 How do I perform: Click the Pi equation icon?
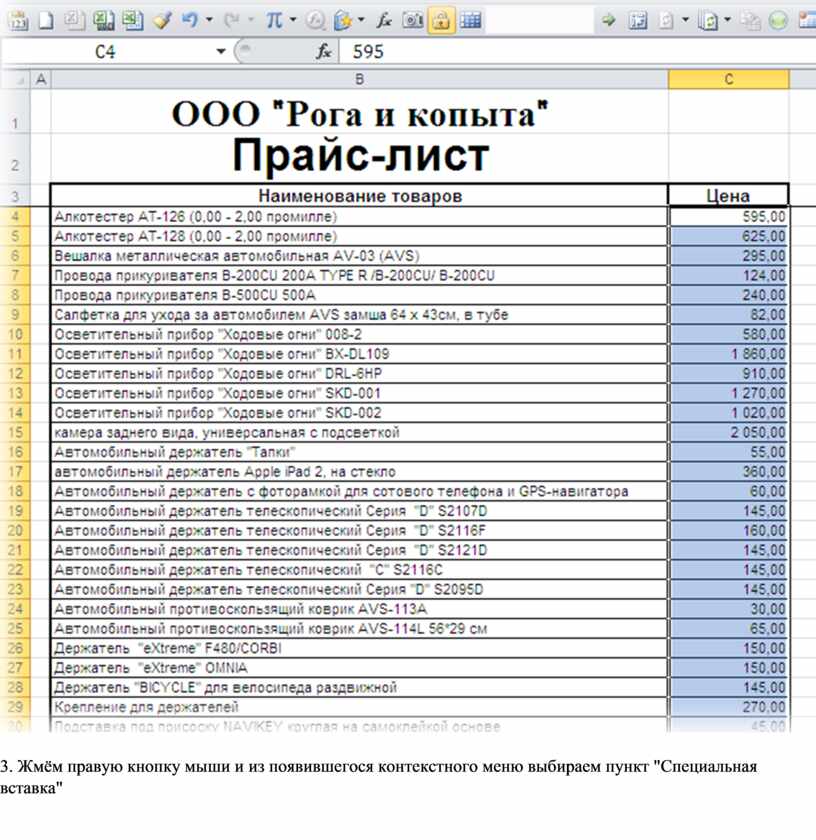click(274, 20)
